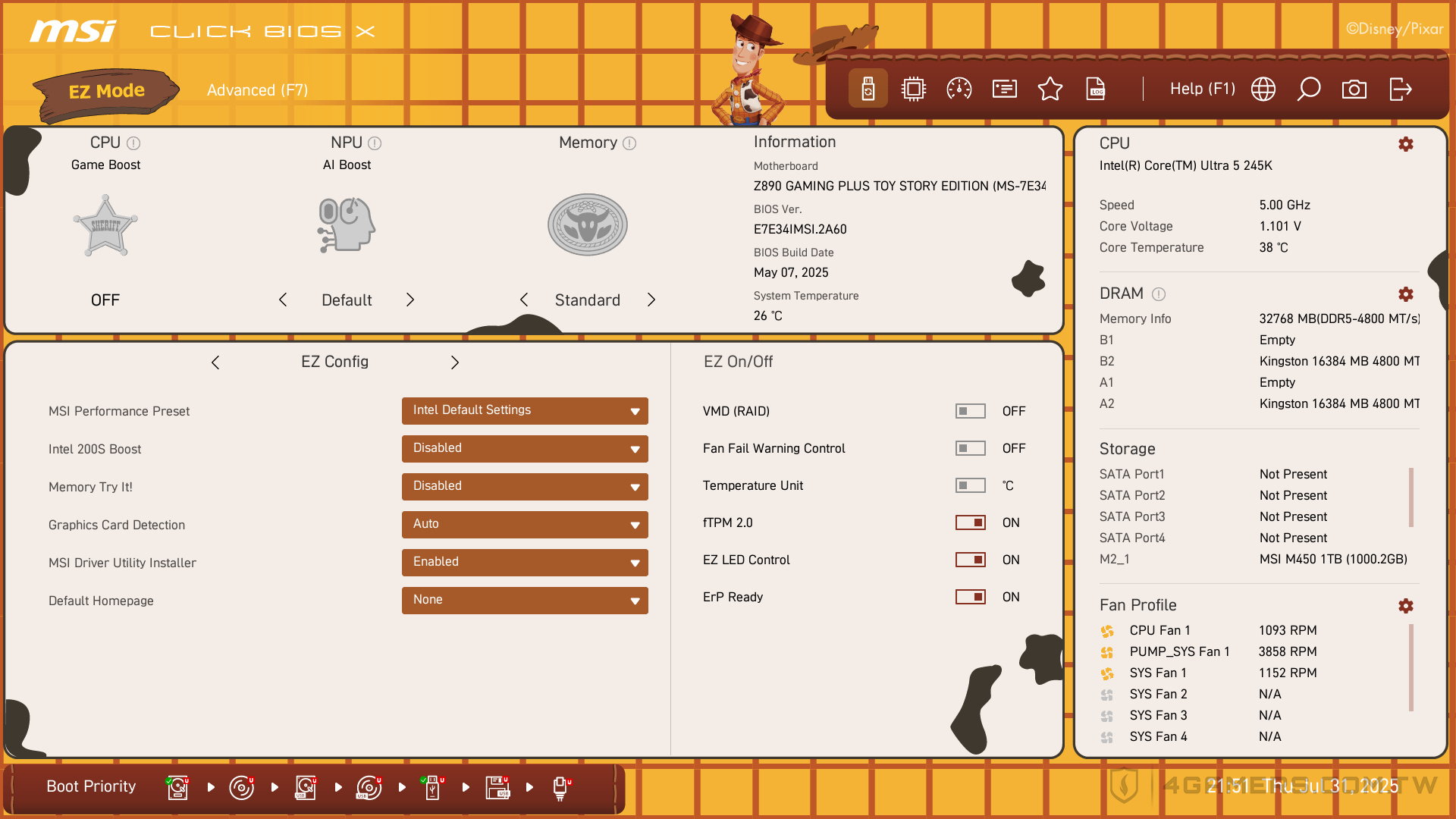Image resolution: width=1456 pixels, height=819 pixels.
Task: Select network boot device icon
Action: [561, 788]
